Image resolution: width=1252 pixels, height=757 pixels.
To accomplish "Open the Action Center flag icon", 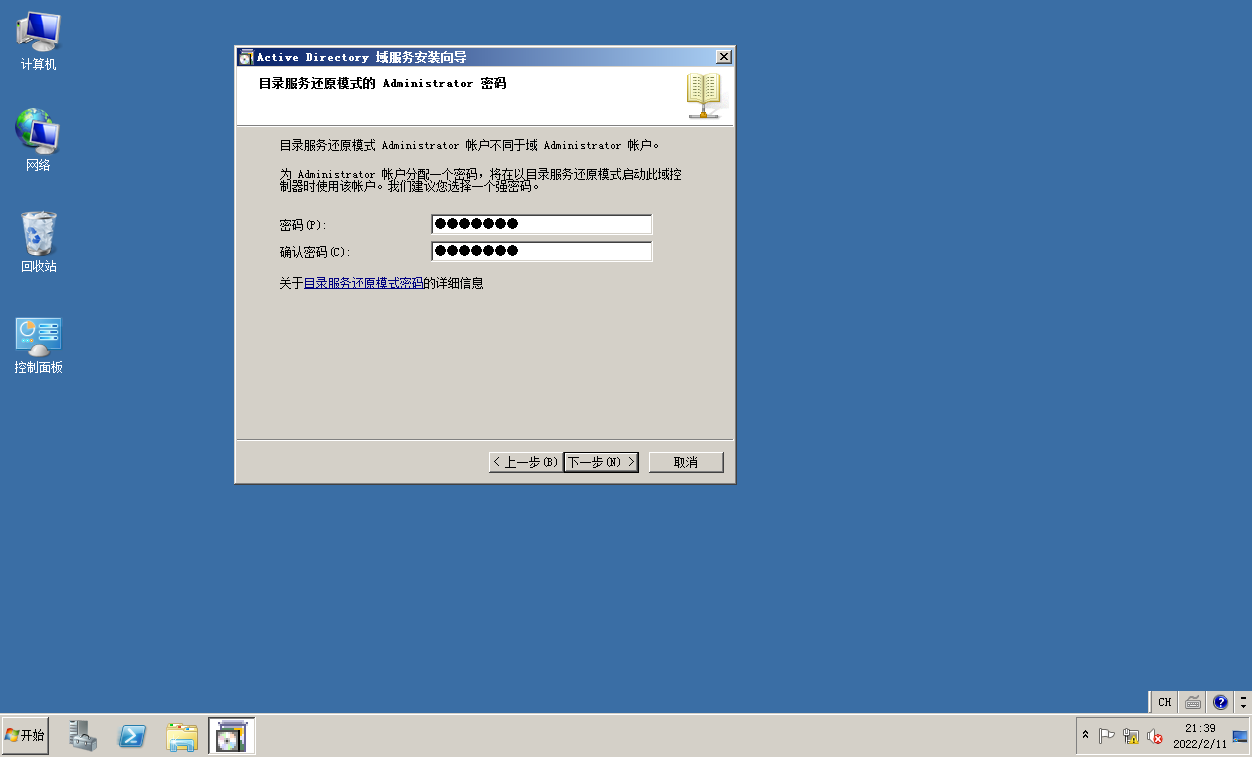I will 1107,736.
